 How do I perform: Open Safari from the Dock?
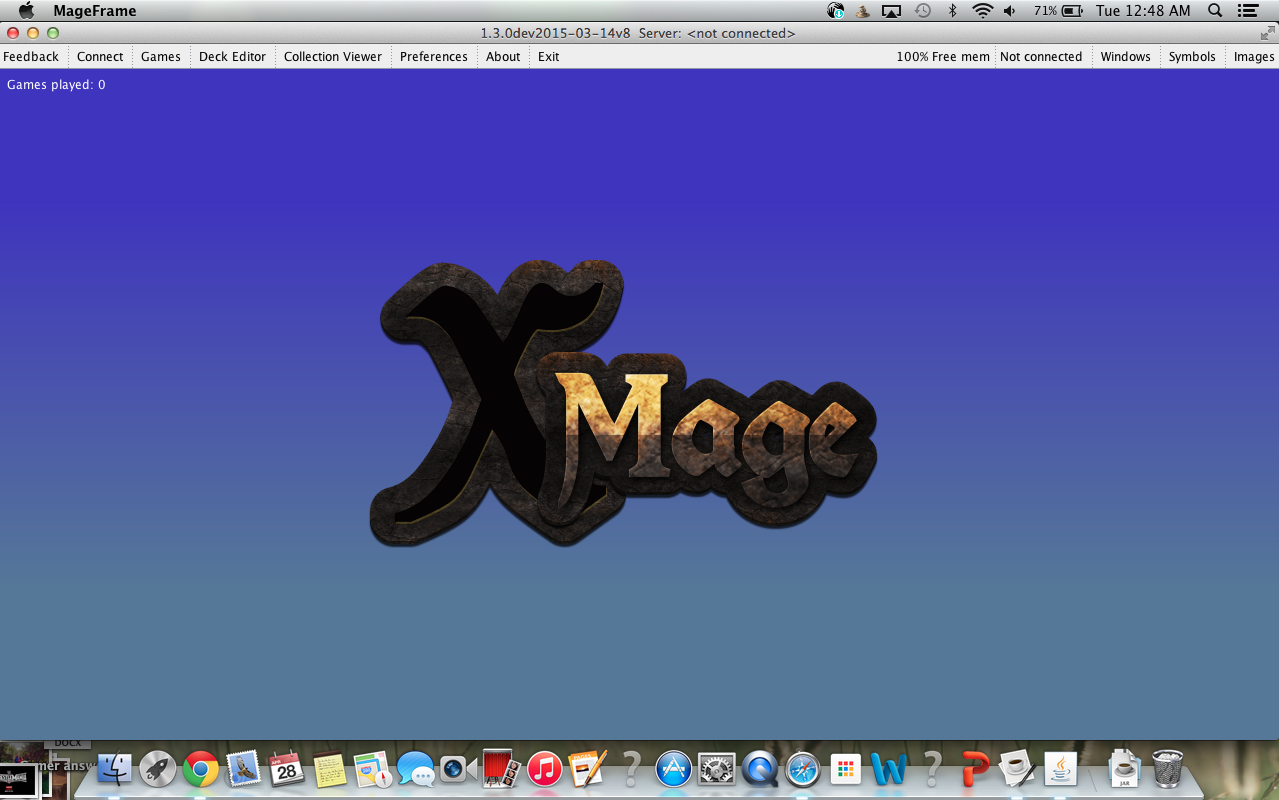pyautogui.click(x=803, y=769)
